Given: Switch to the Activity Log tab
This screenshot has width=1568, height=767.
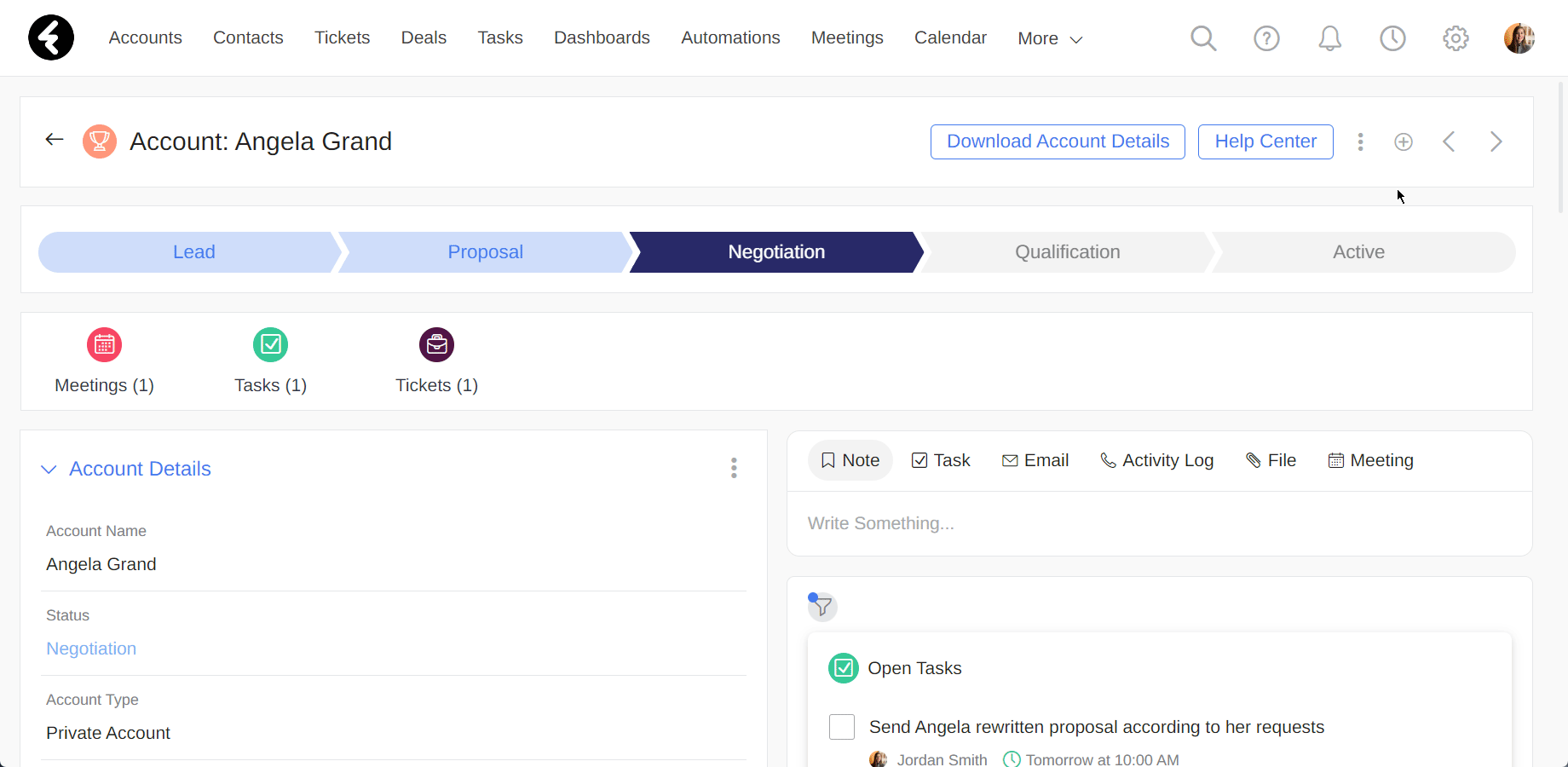Looking at the screenshot, I should tap(1156, 460).
